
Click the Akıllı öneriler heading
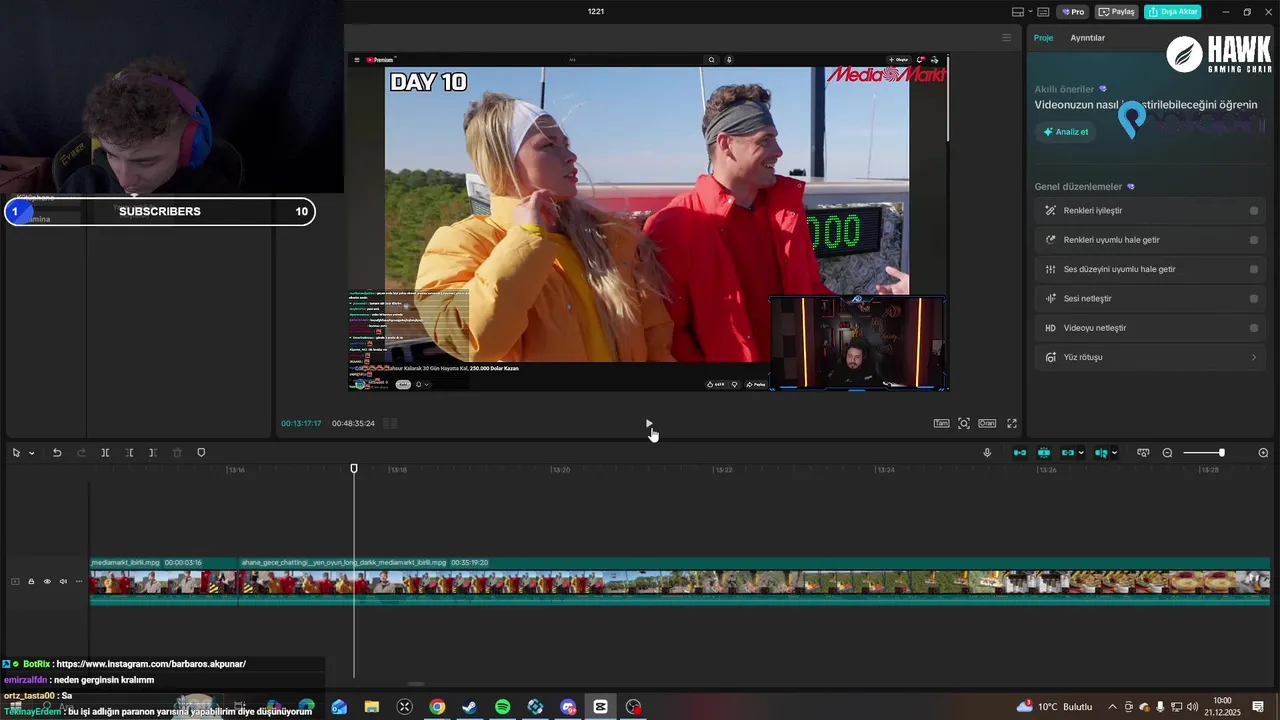coord(1064,89)
